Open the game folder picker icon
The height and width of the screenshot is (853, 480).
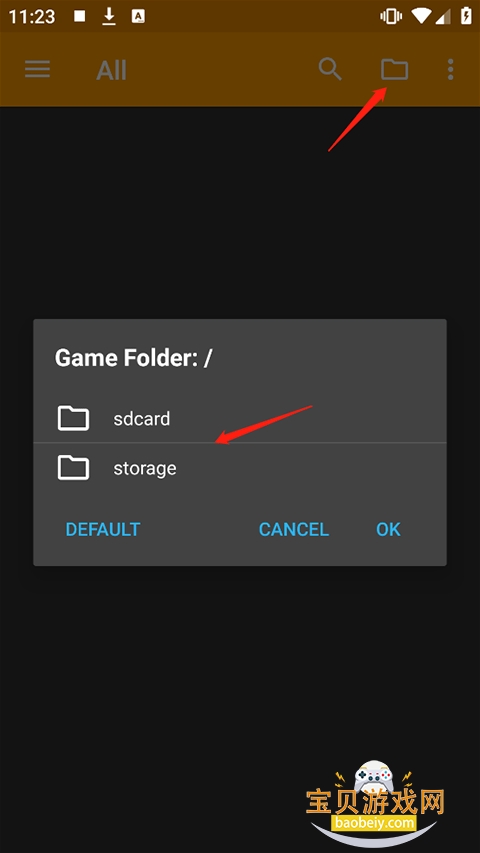394,70
